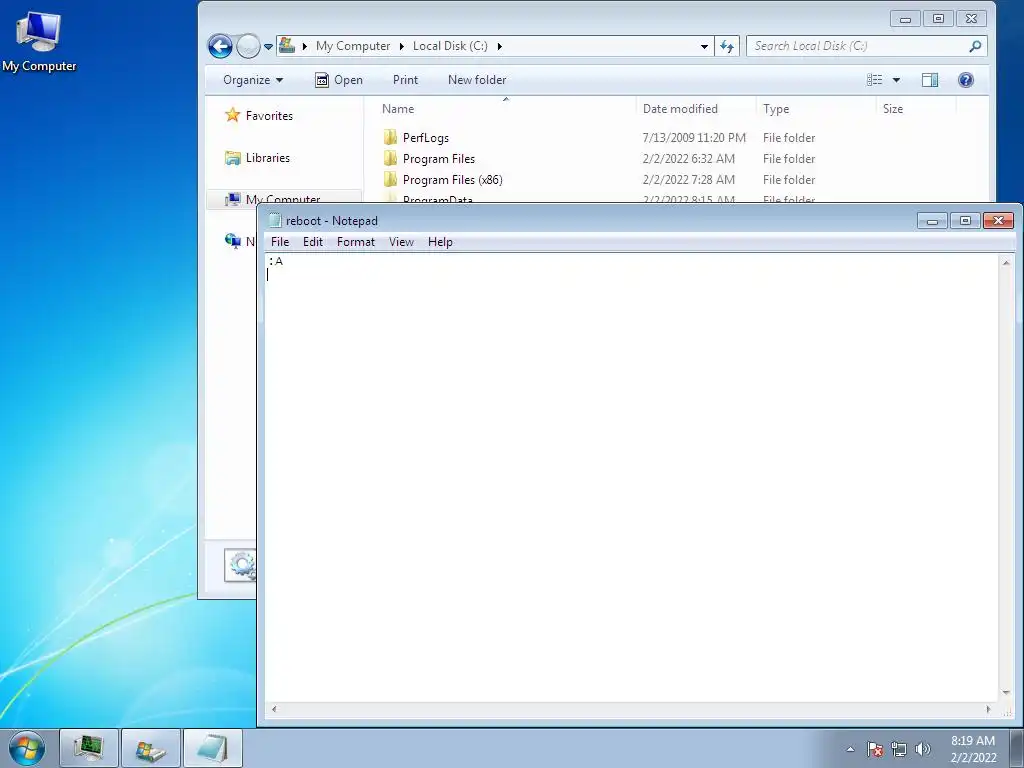Click settings gear icon in Explorer details pane
This screenshot has height=768, width=1024.
240,565
